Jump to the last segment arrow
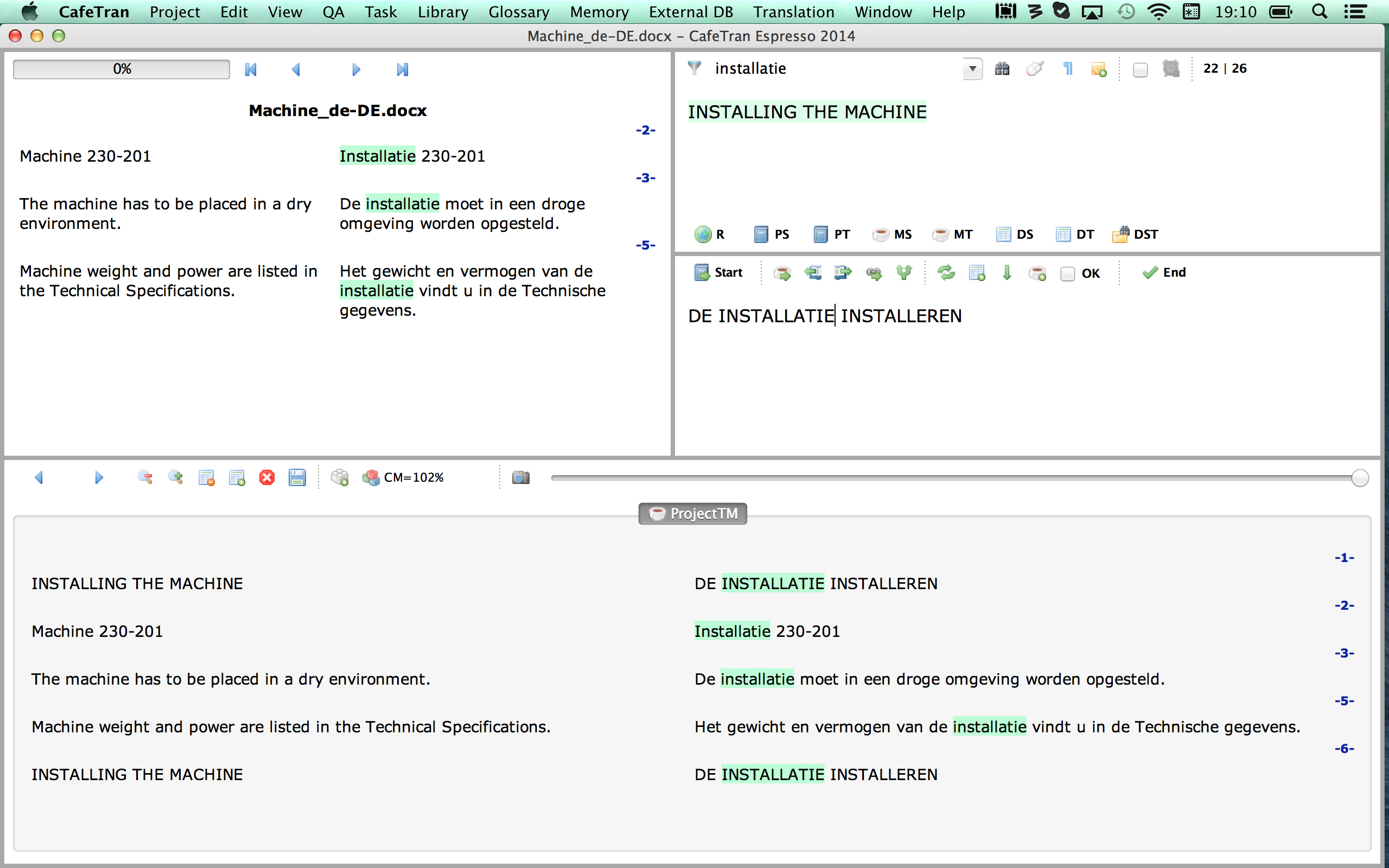Viewport: 1389px width, 868px height. pyautogui.click(x=403, y=69)
